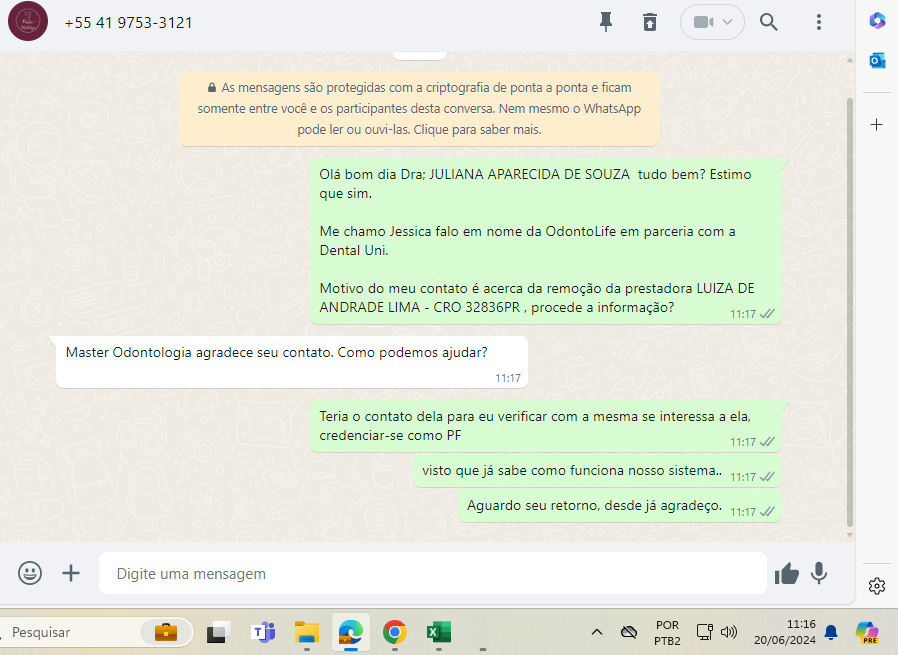Click the chat vertical scrollbar
This screenshot has height=655, width=898.
click(x=850, y=312)
